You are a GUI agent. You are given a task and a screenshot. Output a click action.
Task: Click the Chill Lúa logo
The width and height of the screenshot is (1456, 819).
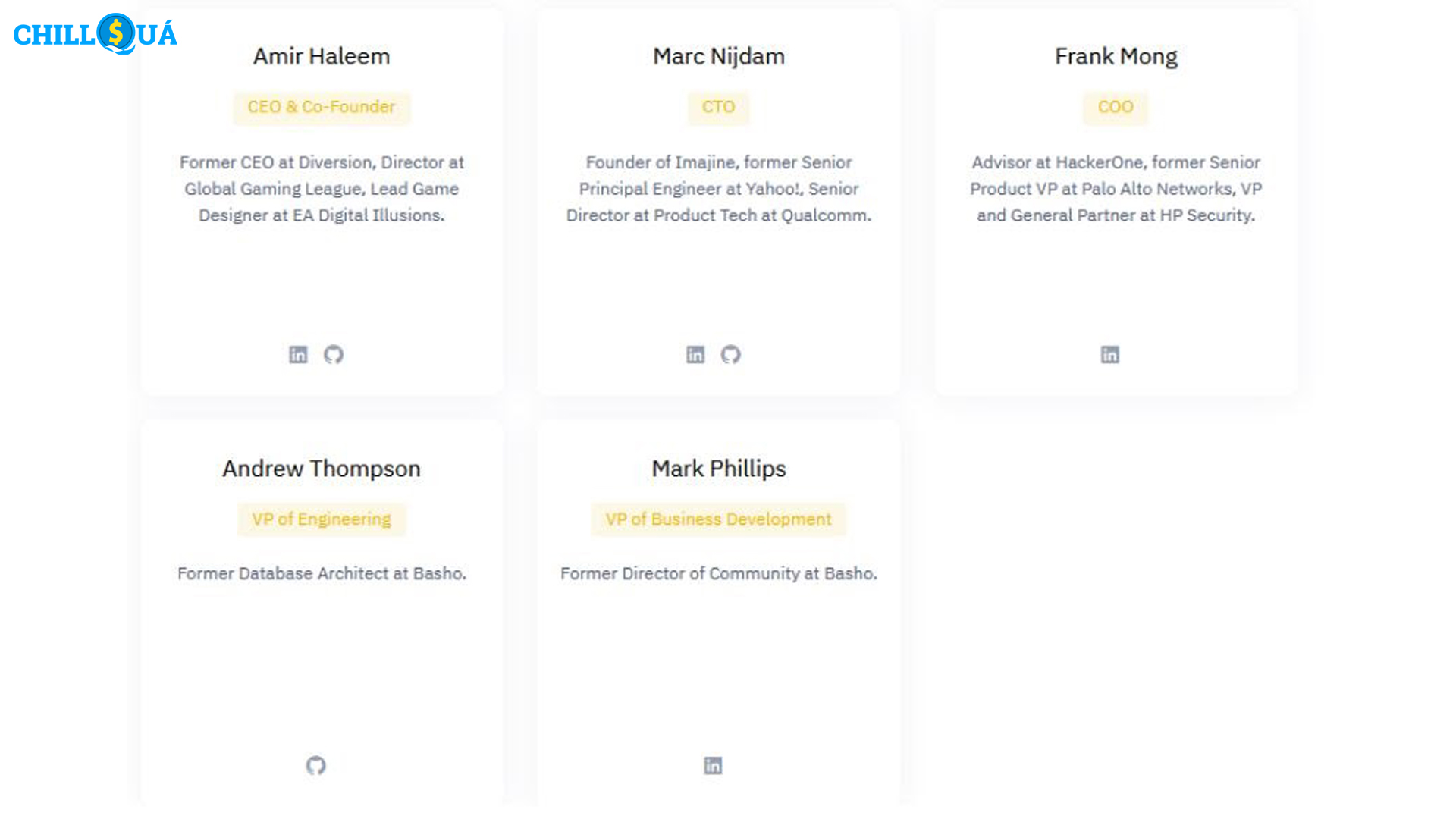[96, 34]
